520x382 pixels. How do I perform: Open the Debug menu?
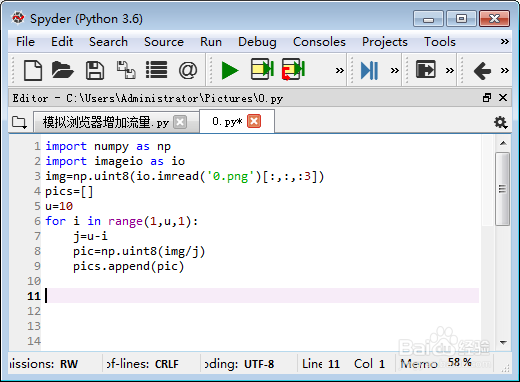point(257,42)
